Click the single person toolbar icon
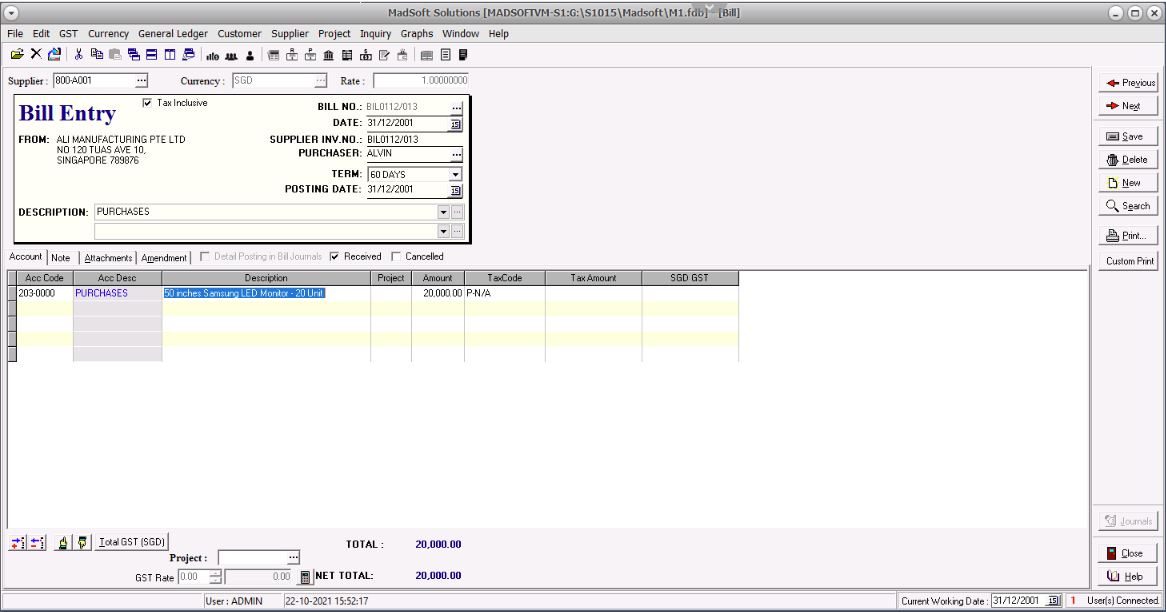The image size is (1166, 612). point(250,55)
